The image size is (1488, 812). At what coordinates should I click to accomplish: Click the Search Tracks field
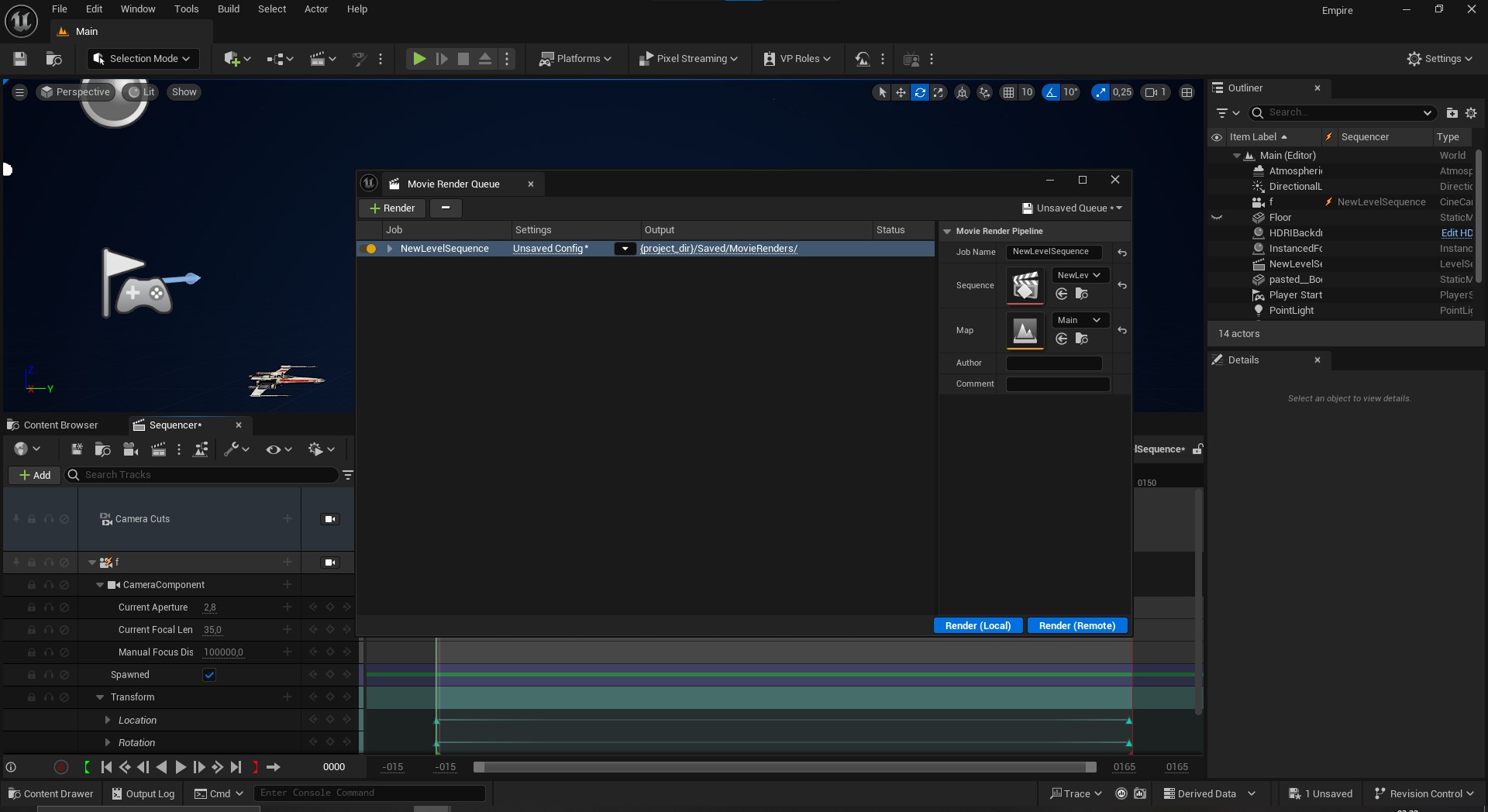click(201, 475)
